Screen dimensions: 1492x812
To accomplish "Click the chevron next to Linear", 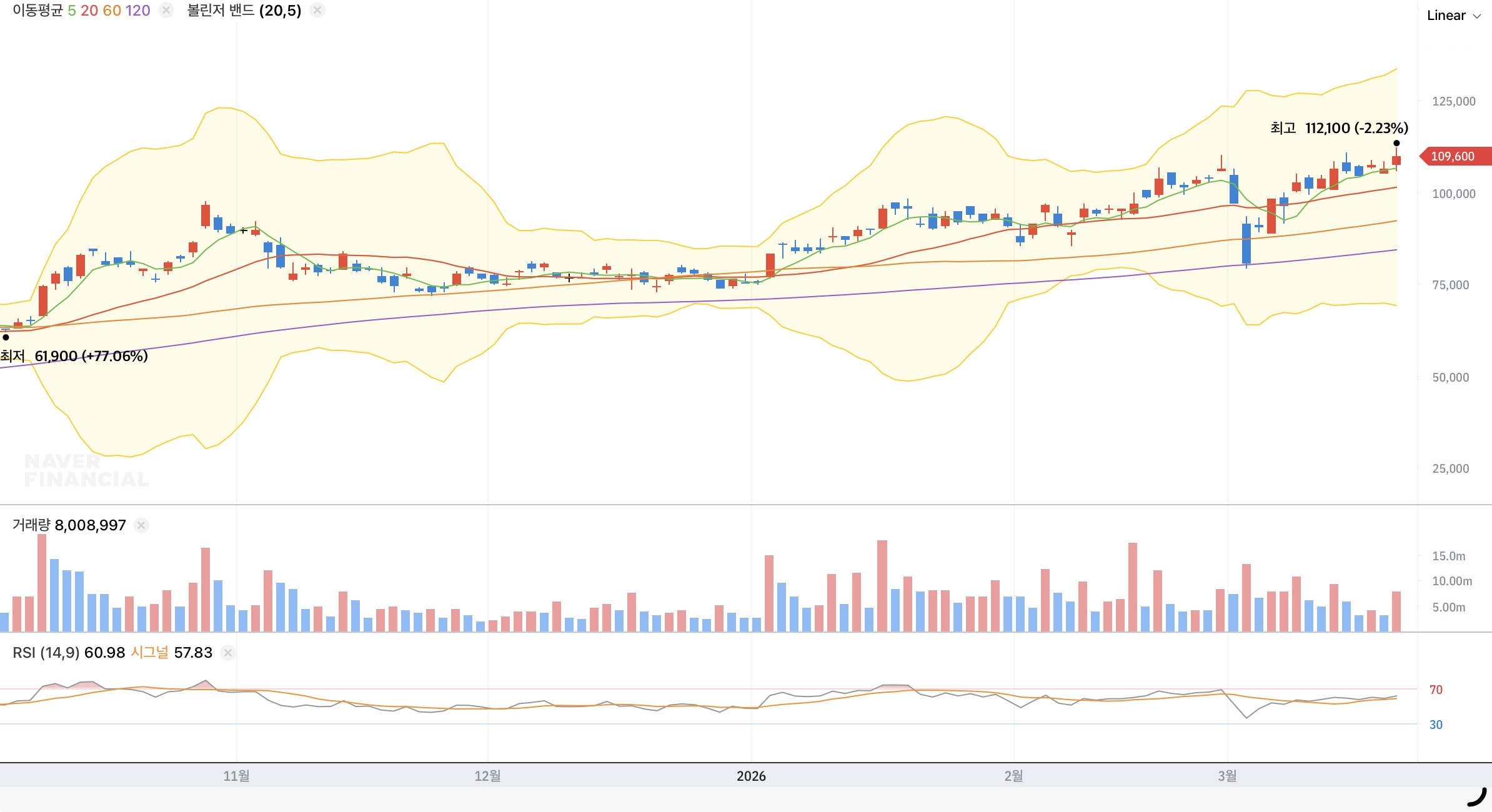I will click(1477, 16).
